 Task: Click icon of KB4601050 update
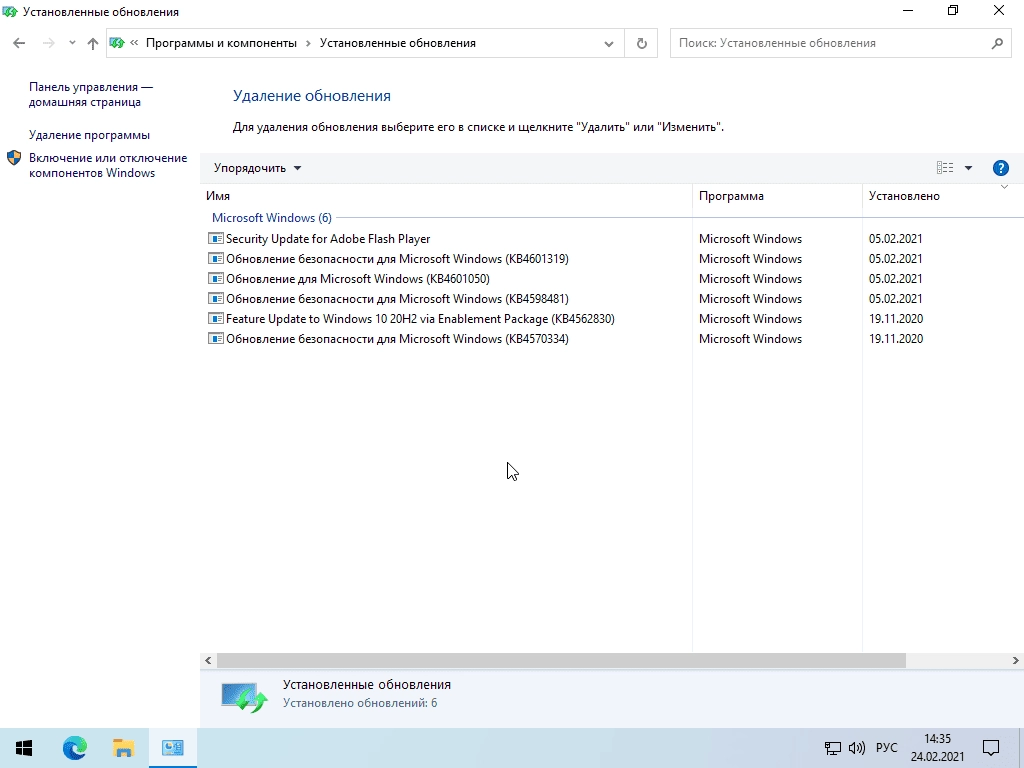pos(216,278)
